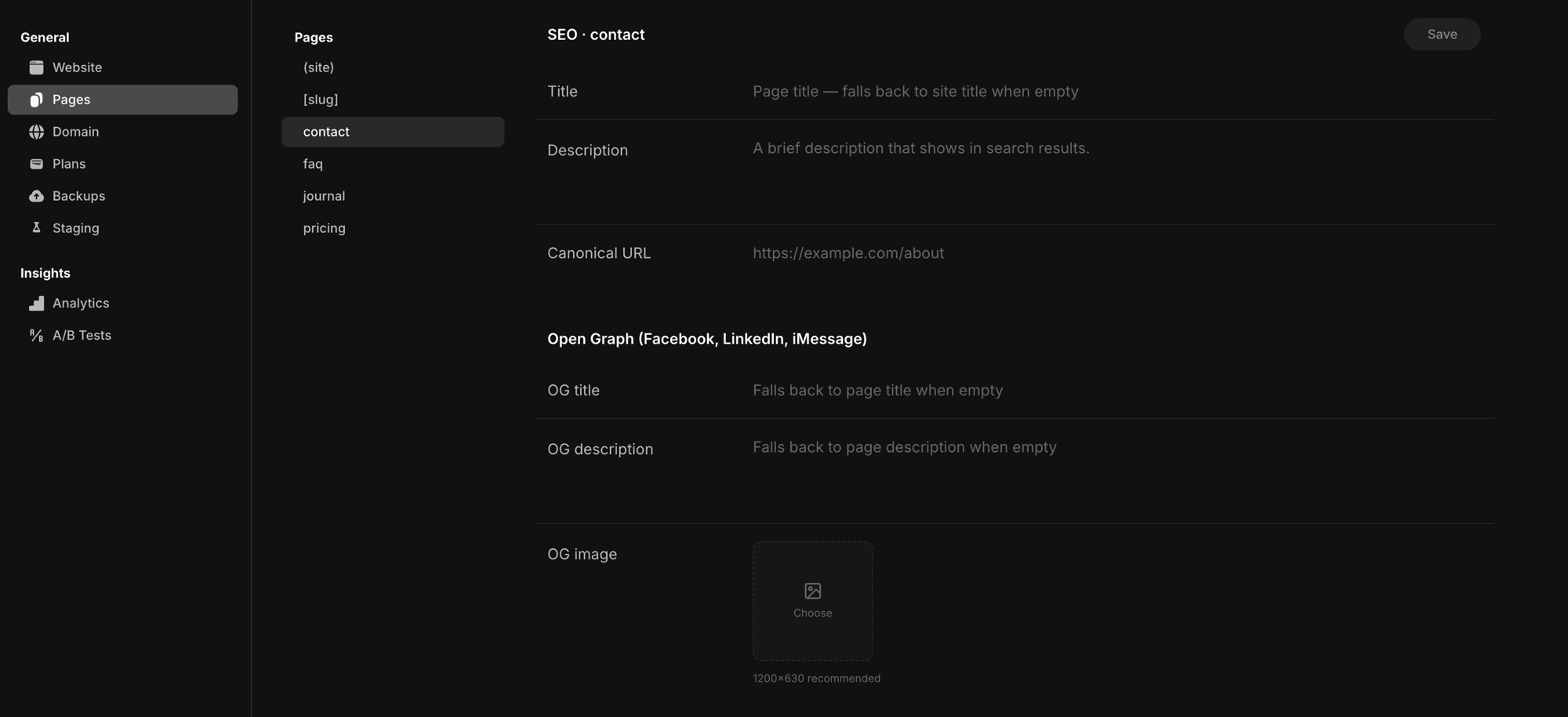Click the Plans card icon
This screenshot has width=1568, height=717.
click(36, 164)
